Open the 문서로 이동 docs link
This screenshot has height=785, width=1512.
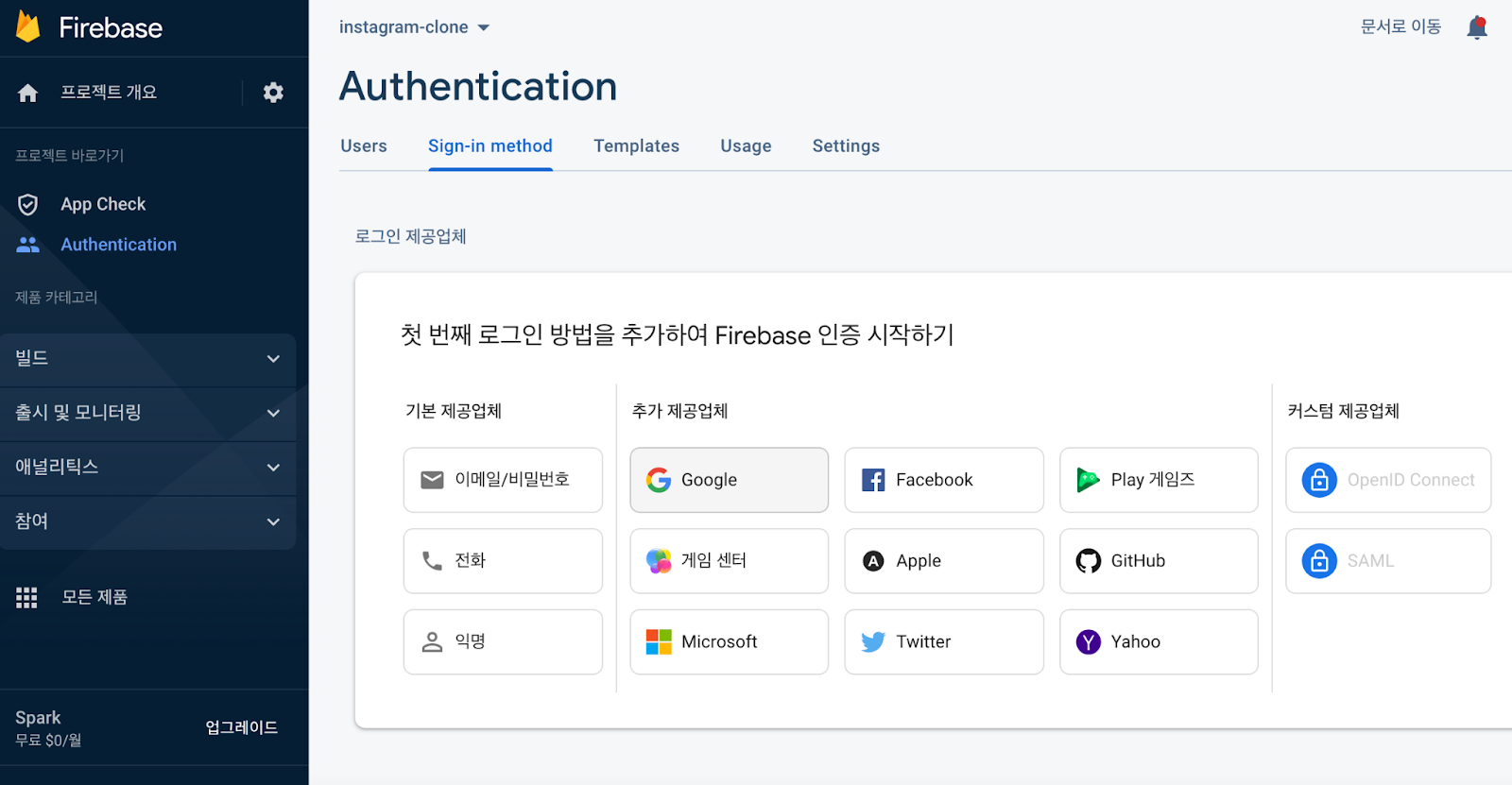coord(1400,26)
